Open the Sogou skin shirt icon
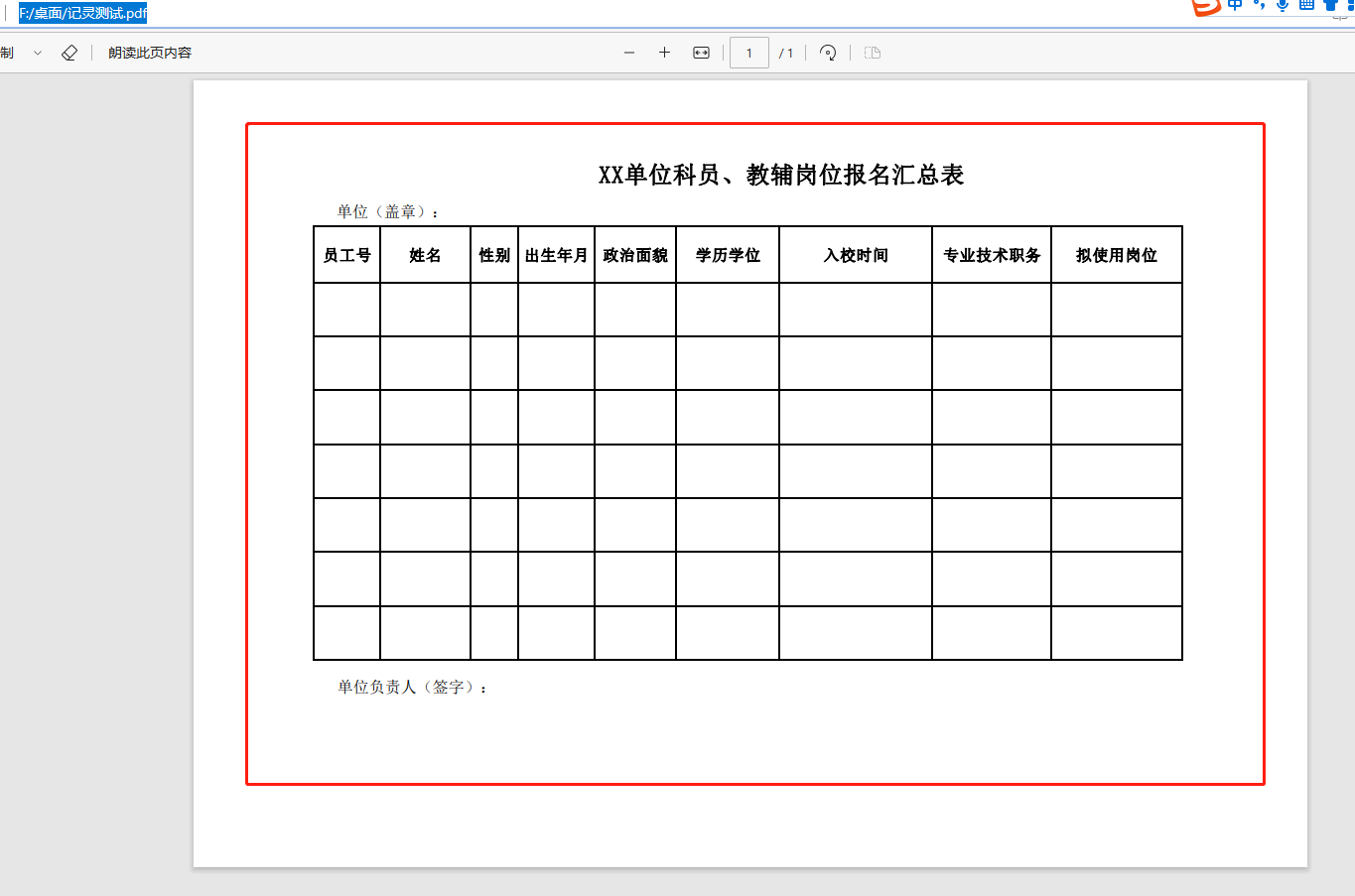Screen dimensions: 1355x896 1331,5
